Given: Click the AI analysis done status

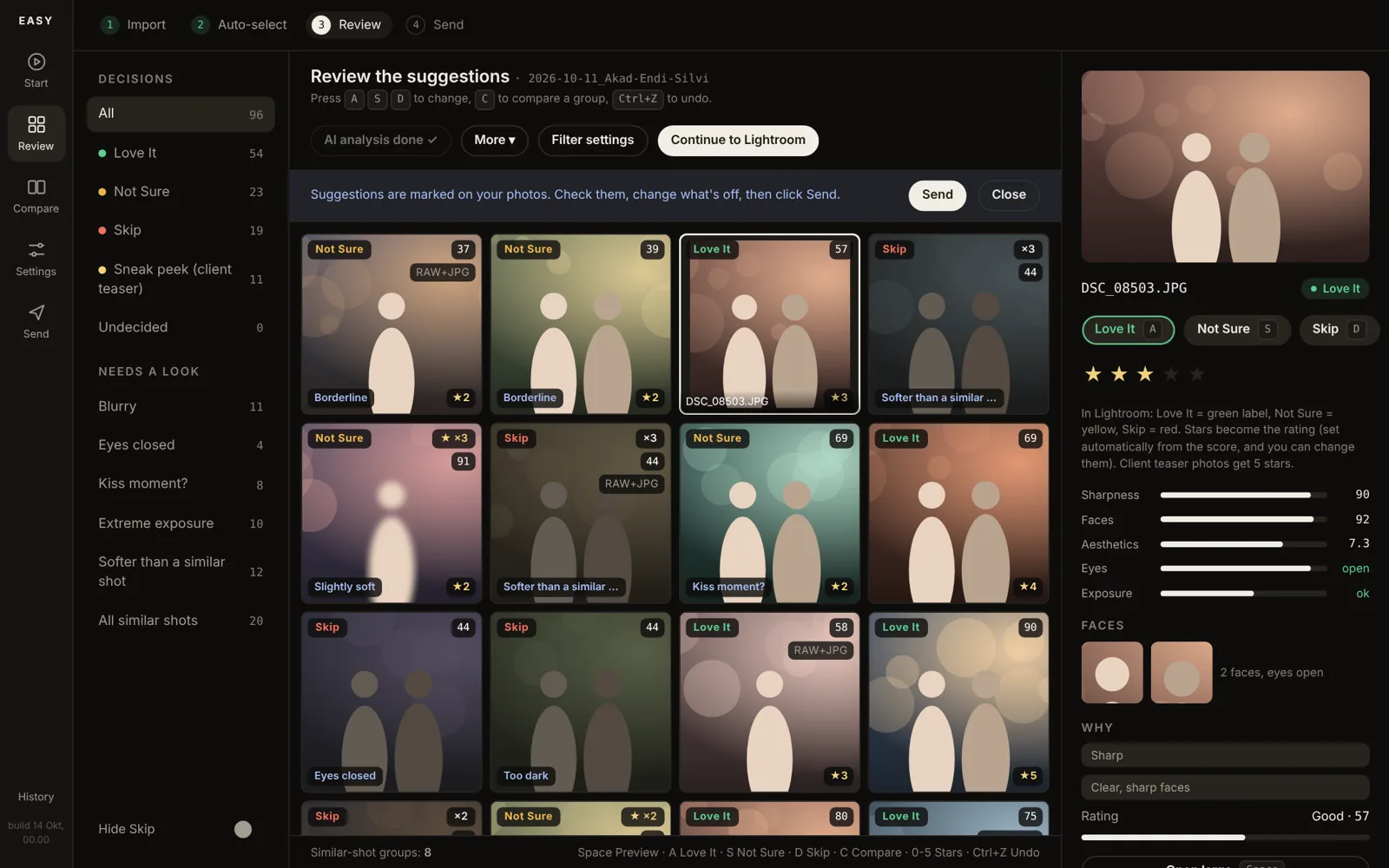Looking at the screenshot, I should (380, 140).
